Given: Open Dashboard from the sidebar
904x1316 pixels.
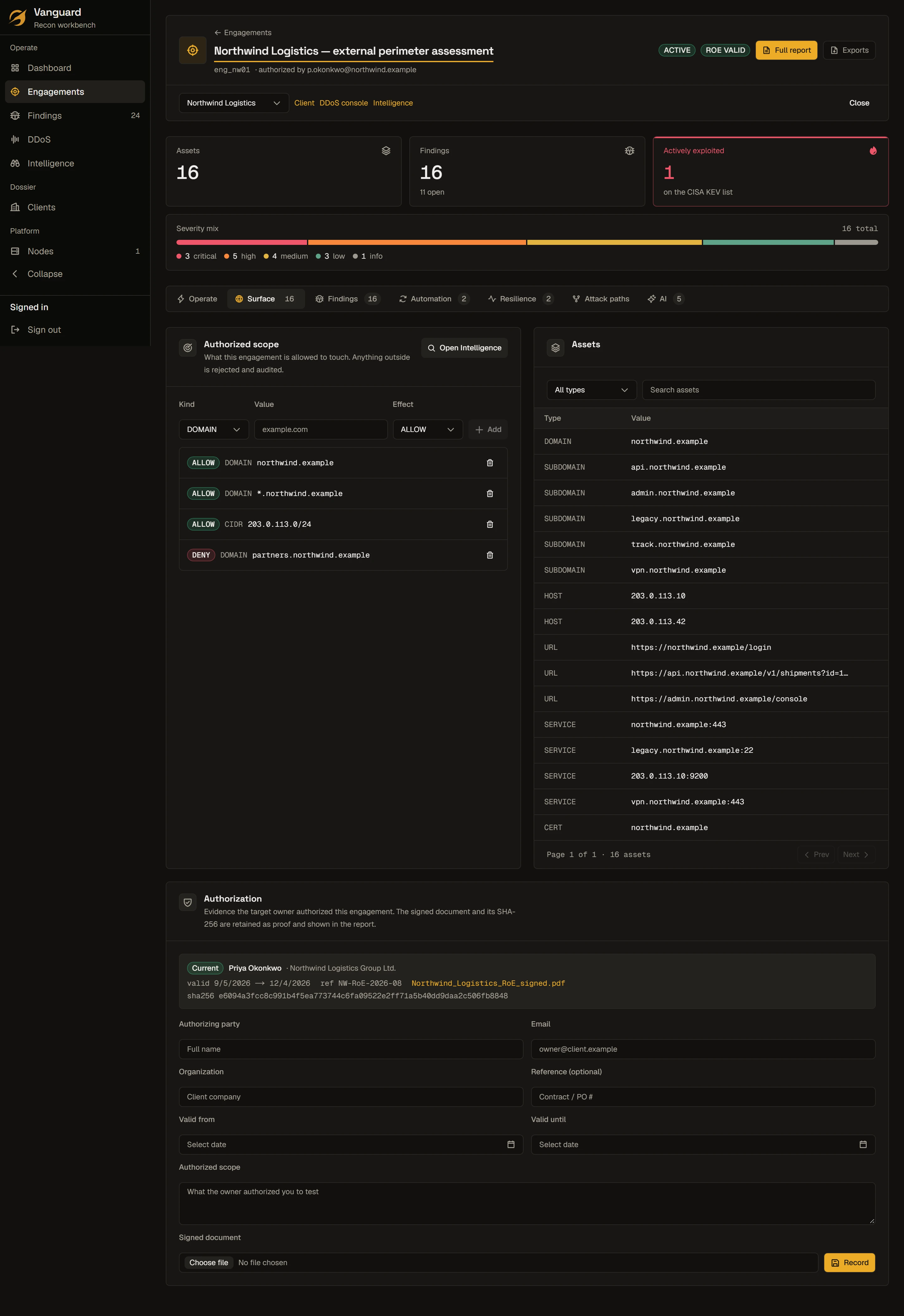Looking at the screenshot, I should 75,68.
